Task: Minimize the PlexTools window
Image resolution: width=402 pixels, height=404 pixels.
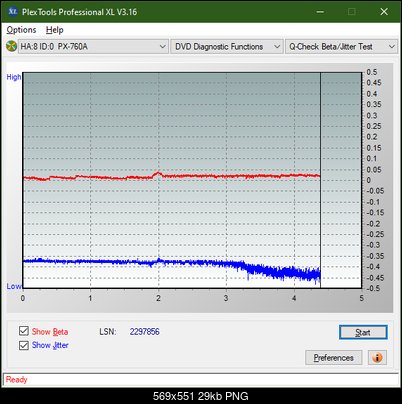Action: [320, 12]
